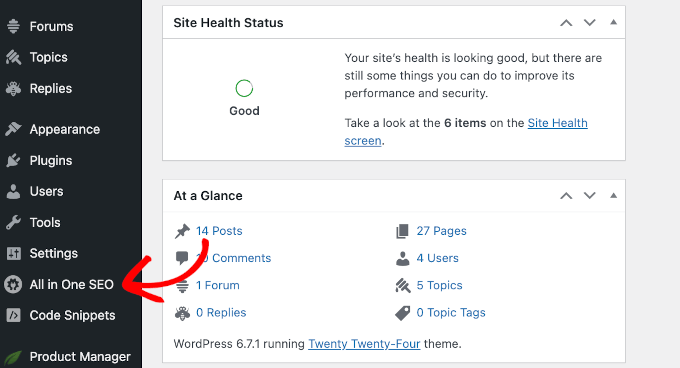Click the Users person icon in sidebar
The height and width of the screenshot is (368, 680).
(13, 191)
